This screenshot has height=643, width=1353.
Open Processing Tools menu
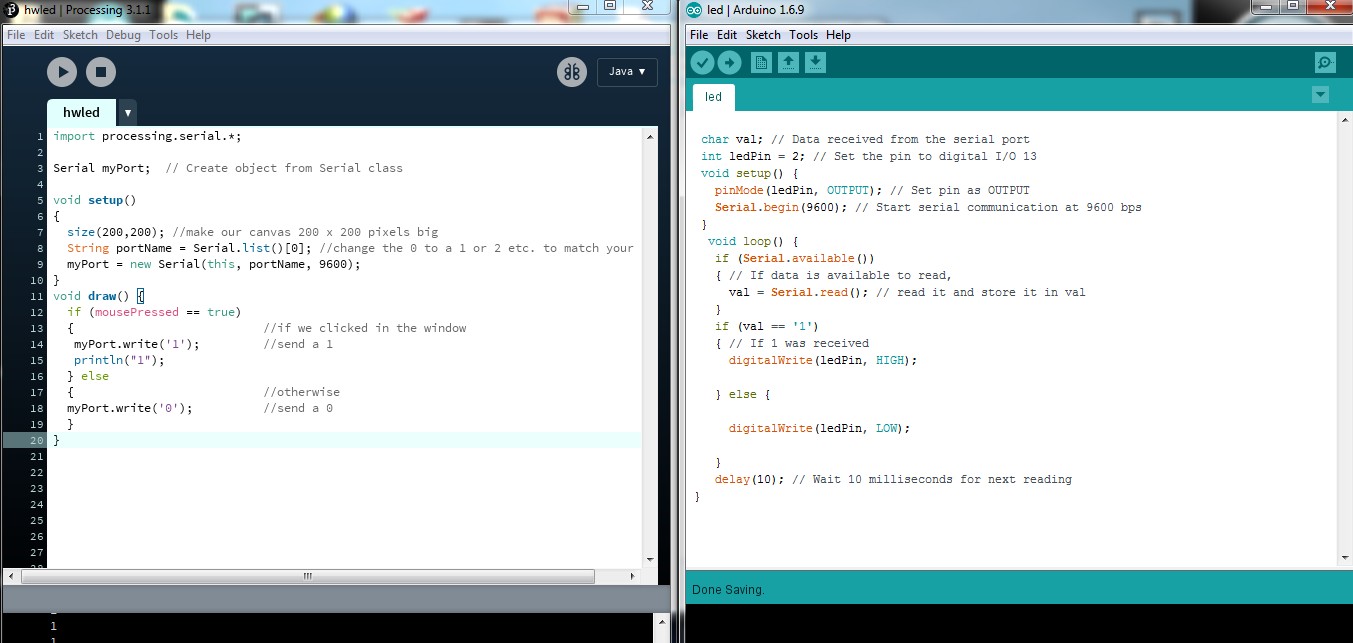(x=163, y=35)
